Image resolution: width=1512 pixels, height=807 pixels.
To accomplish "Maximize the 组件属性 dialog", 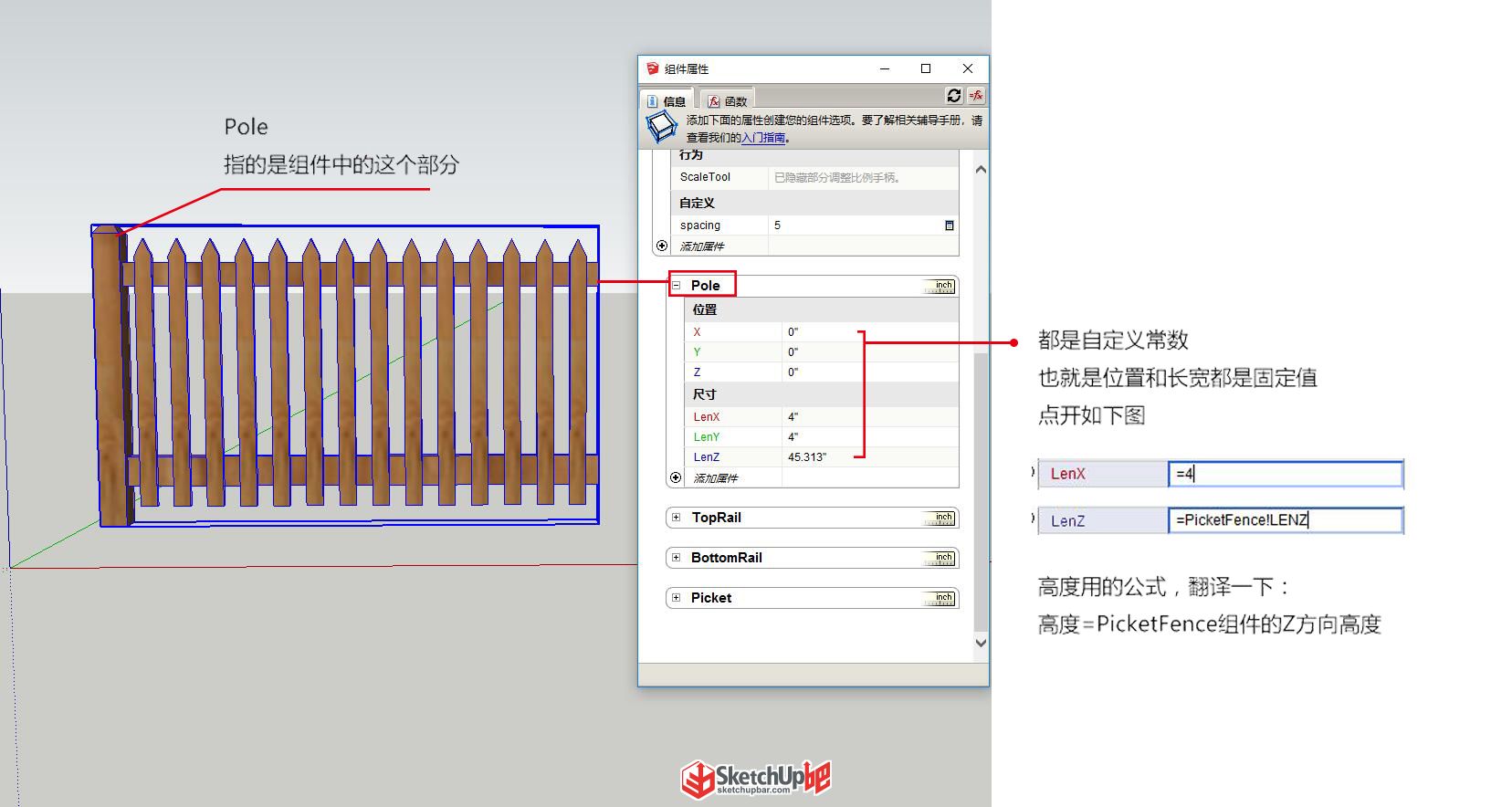I will (926, 68).
